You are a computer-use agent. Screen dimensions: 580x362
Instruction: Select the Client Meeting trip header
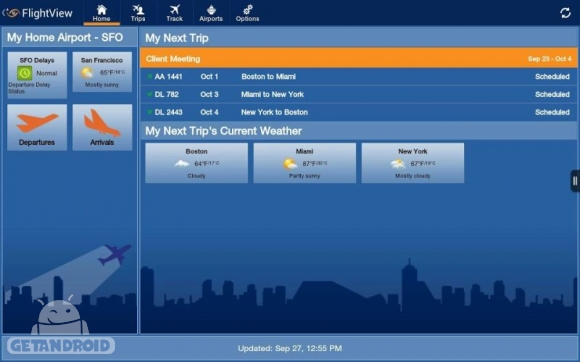point(358,58)
